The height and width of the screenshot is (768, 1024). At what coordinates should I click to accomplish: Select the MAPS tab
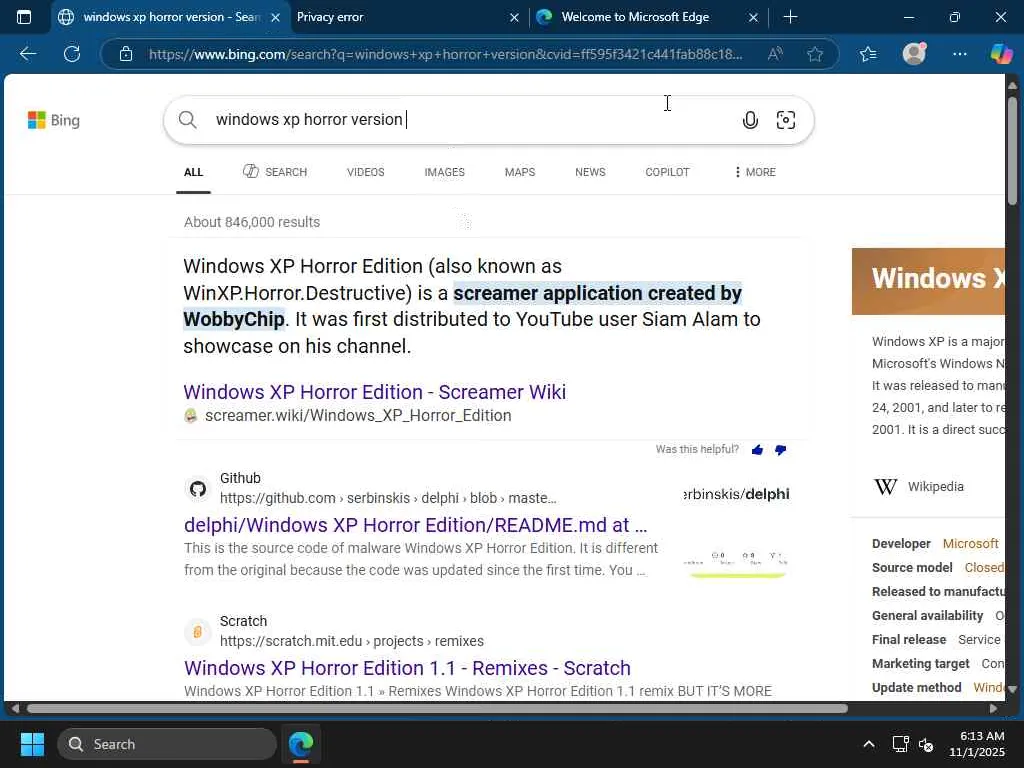click(x=520, y=172)
